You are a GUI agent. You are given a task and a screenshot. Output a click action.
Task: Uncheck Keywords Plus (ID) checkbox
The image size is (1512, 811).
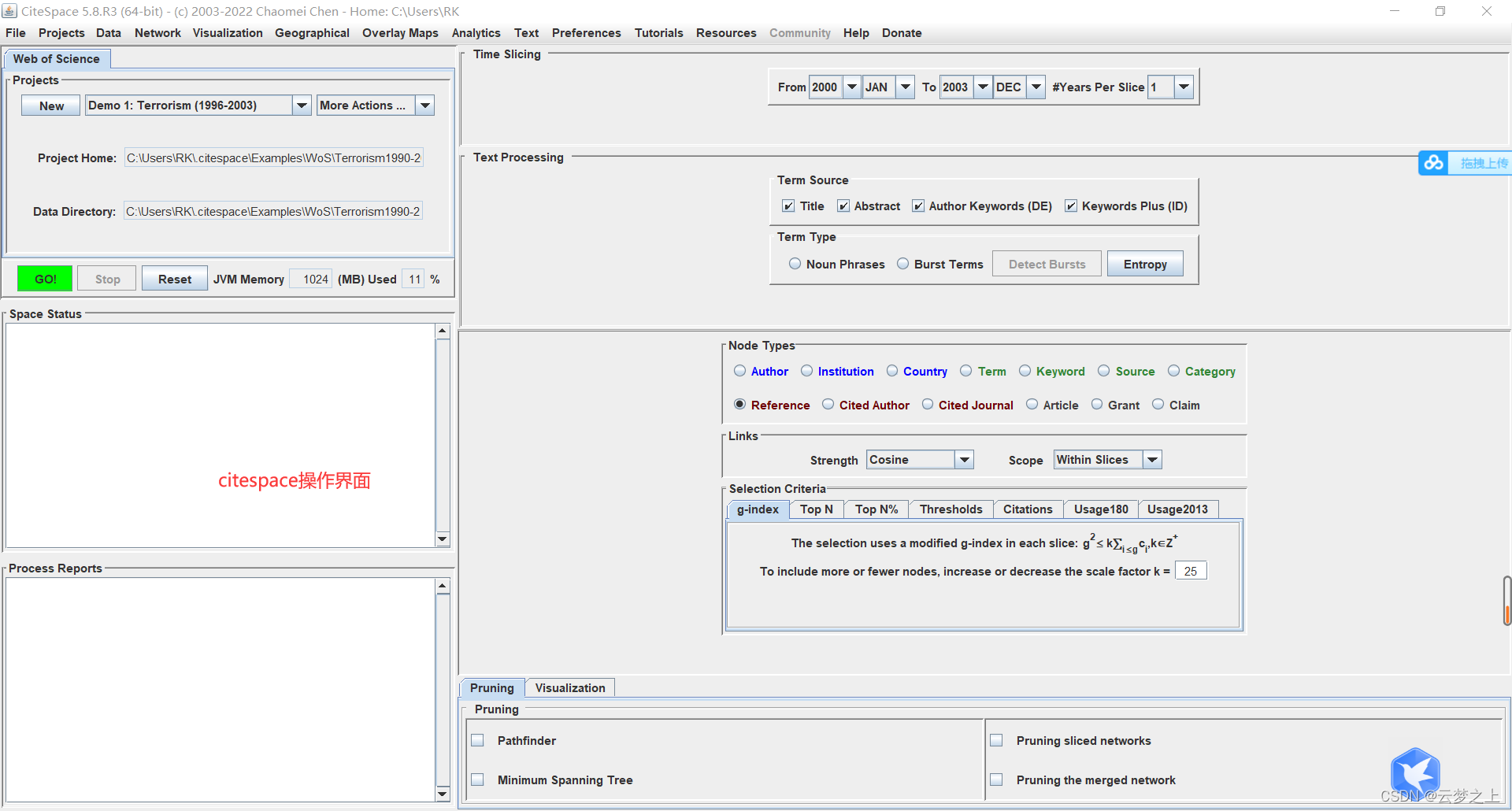click(x=1071, y=206)
